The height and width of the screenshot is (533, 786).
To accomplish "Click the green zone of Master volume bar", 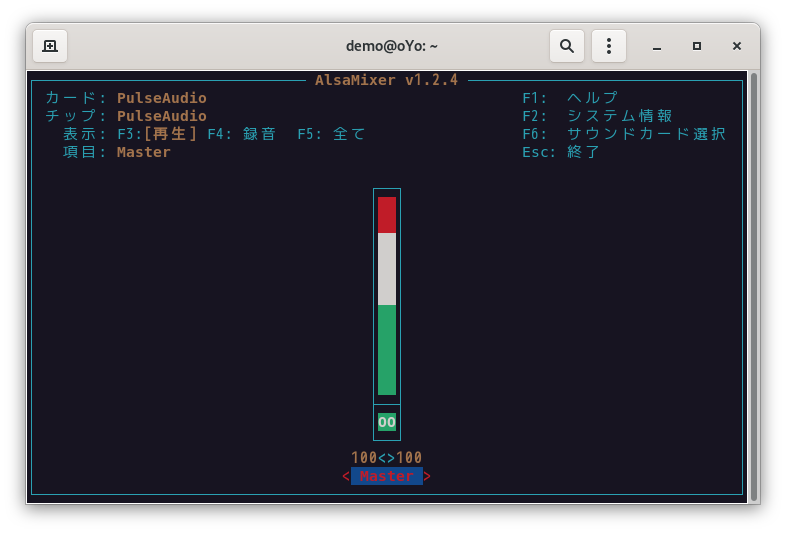I will pos(387,350).
